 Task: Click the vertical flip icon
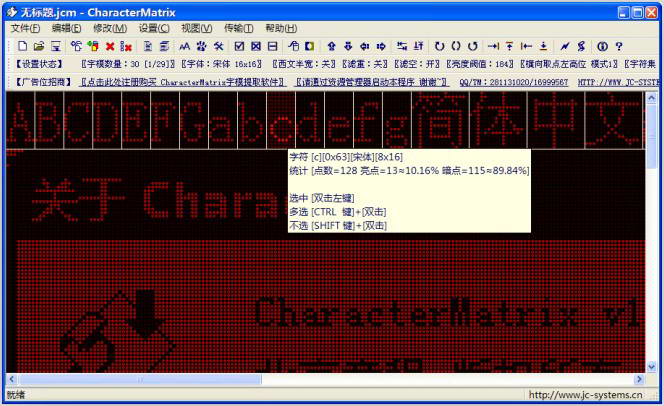pyautogui.click(x=418, y=46)
